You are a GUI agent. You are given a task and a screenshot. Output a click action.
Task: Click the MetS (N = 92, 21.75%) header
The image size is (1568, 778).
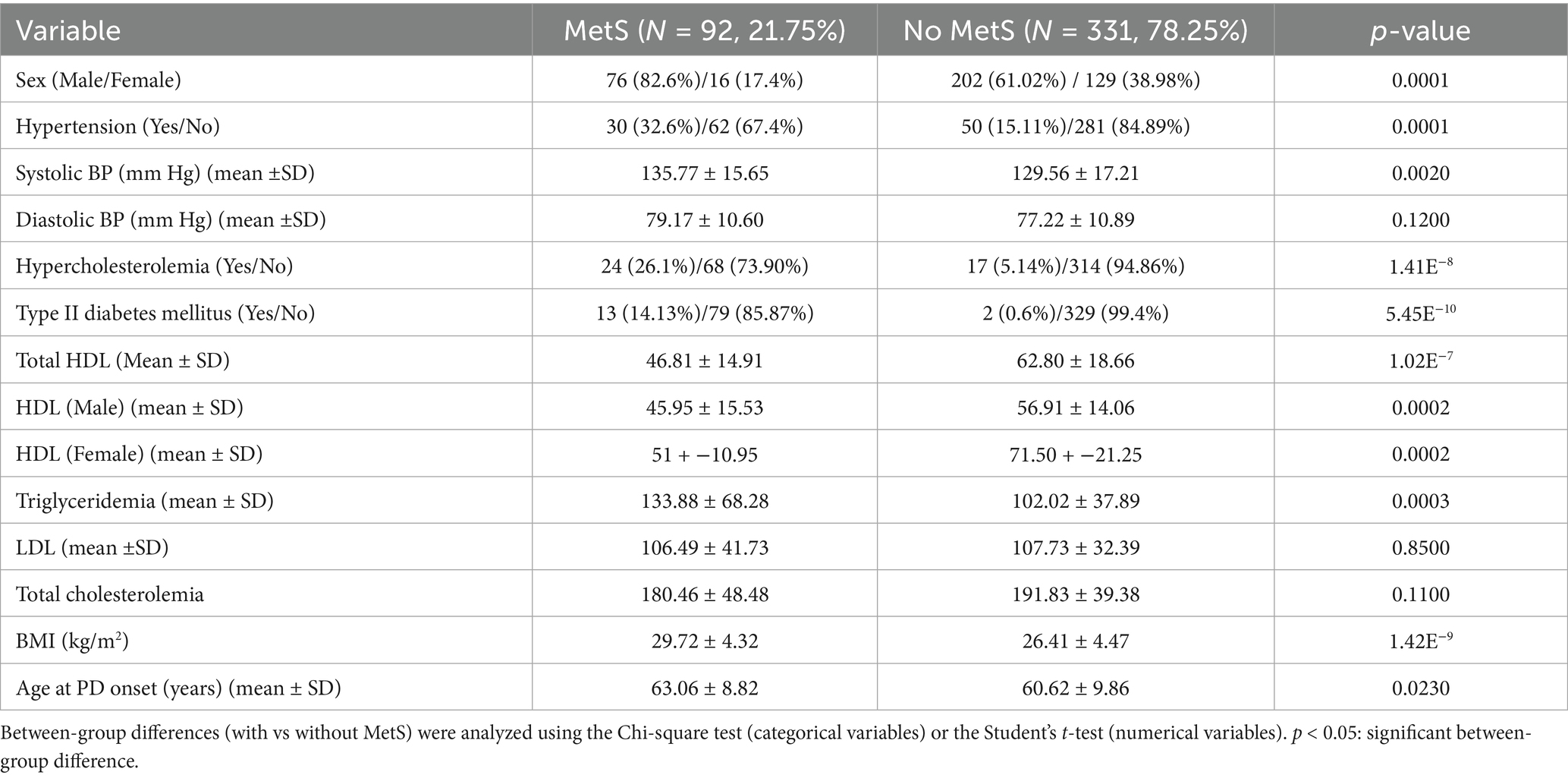click(x=704, y=30)
